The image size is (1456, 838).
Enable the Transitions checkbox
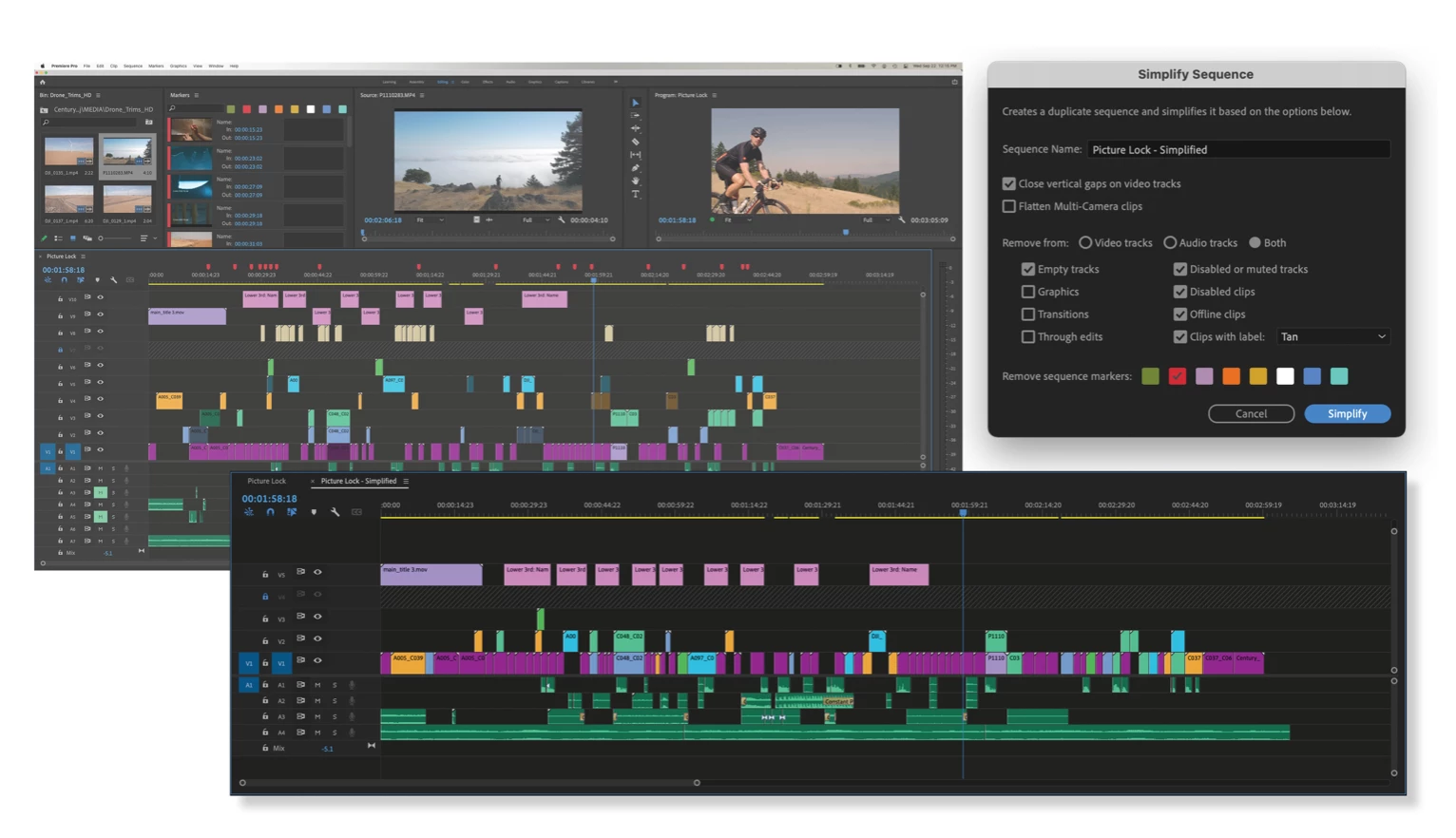click(1028, 314)
